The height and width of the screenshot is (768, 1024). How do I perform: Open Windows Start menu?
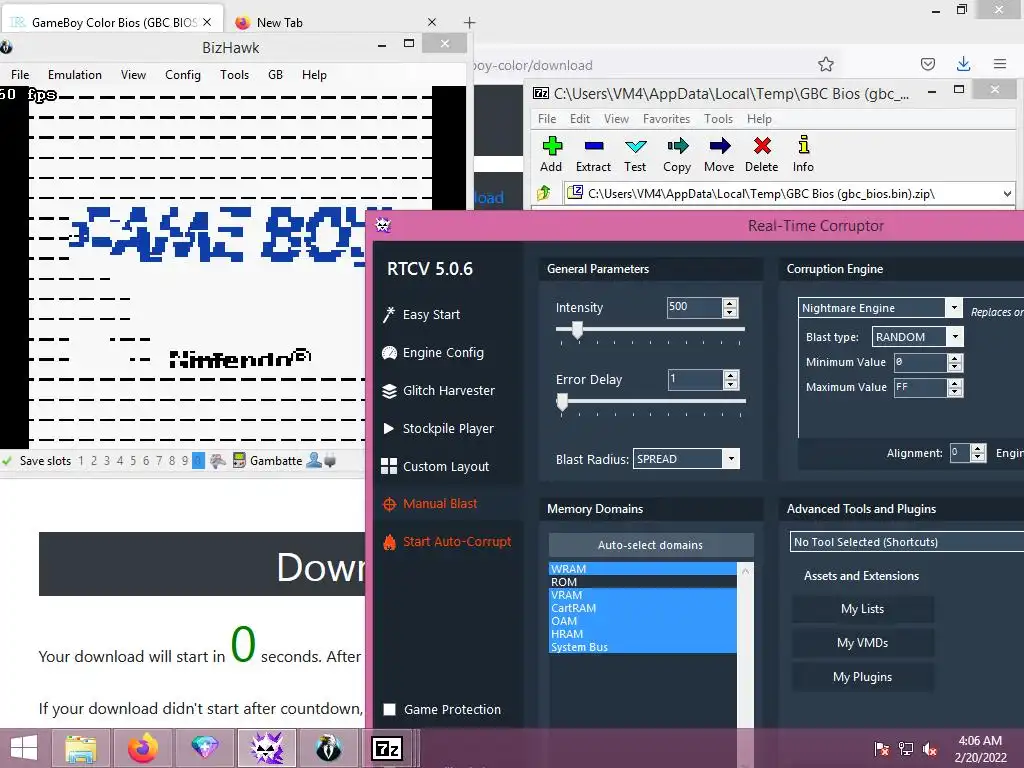[x=24, y=748]
